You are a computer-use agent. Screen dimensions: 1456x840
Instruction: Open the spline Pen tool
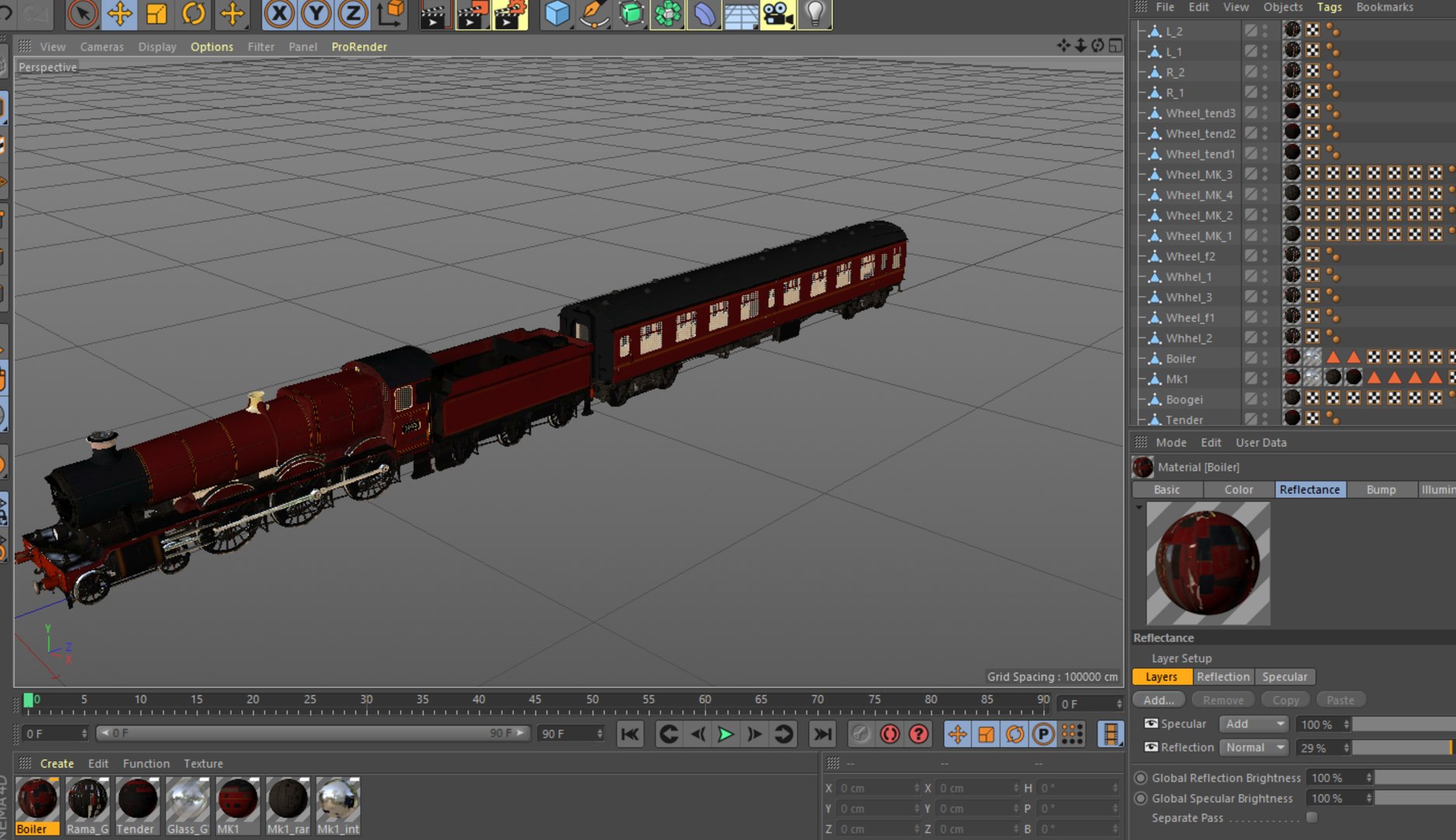coord(594,14)
